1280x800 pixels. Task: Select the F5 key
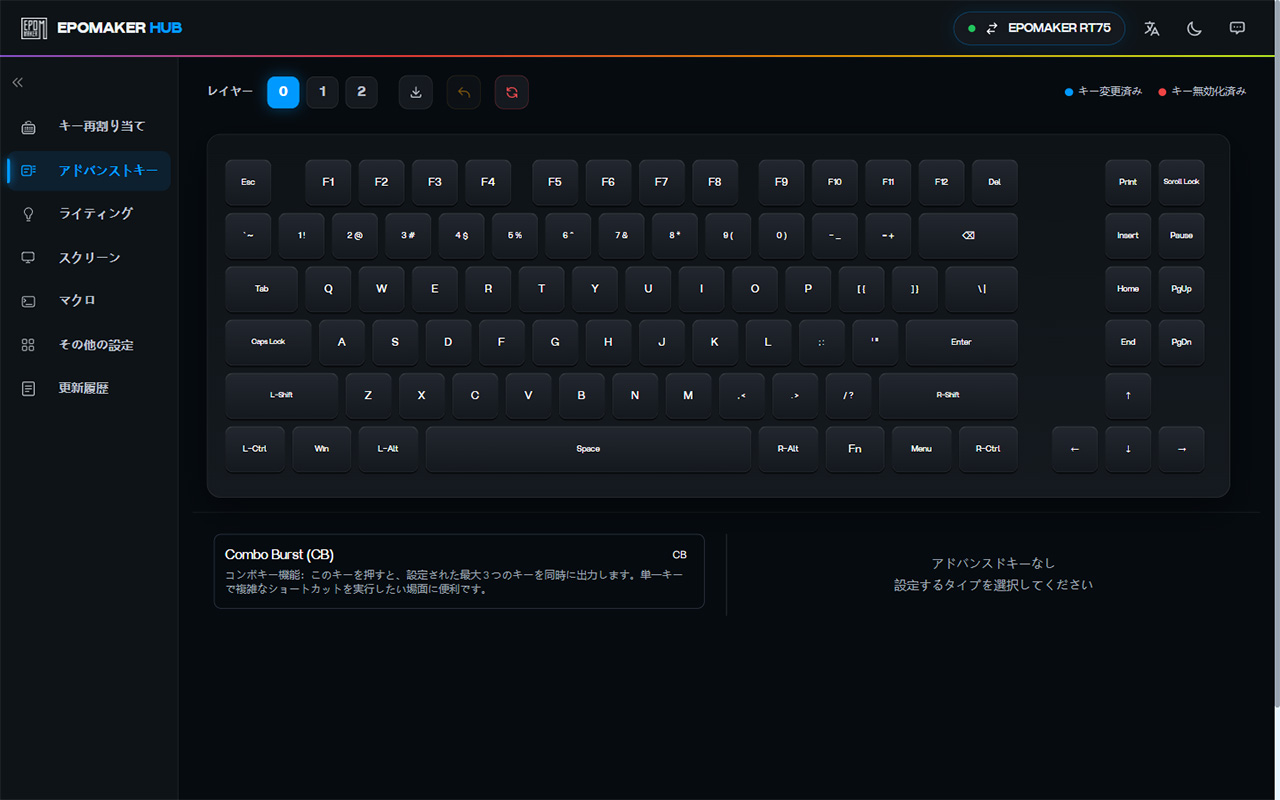(x=555, y=182)
